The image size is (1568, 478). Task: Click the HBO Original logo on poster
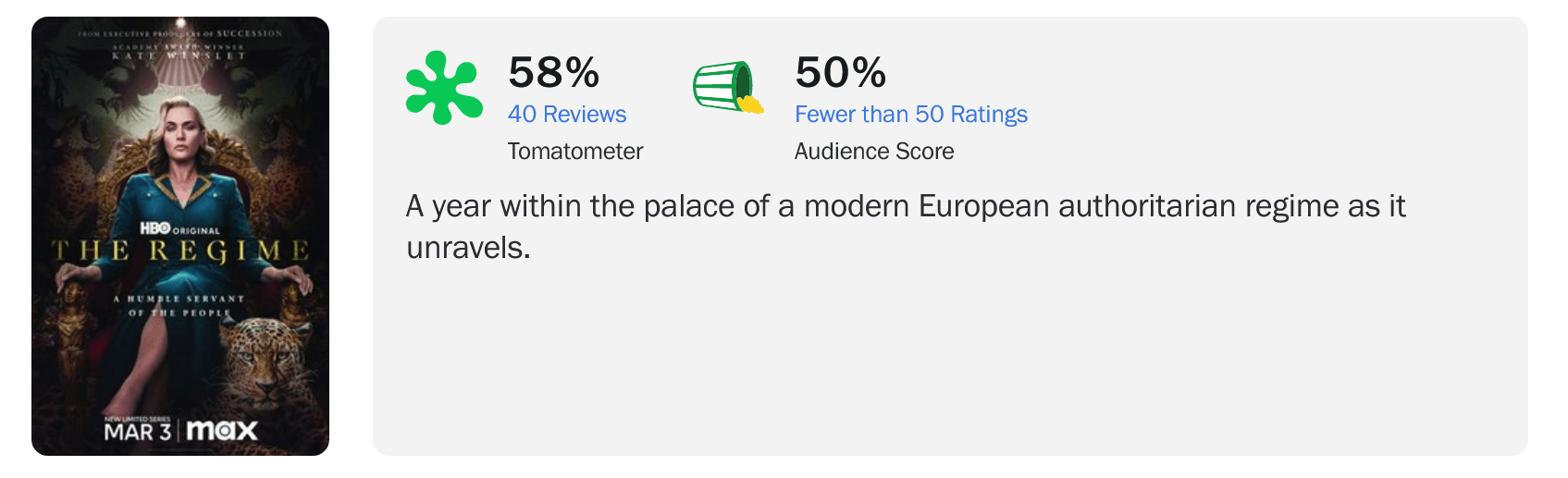[180, 228]
